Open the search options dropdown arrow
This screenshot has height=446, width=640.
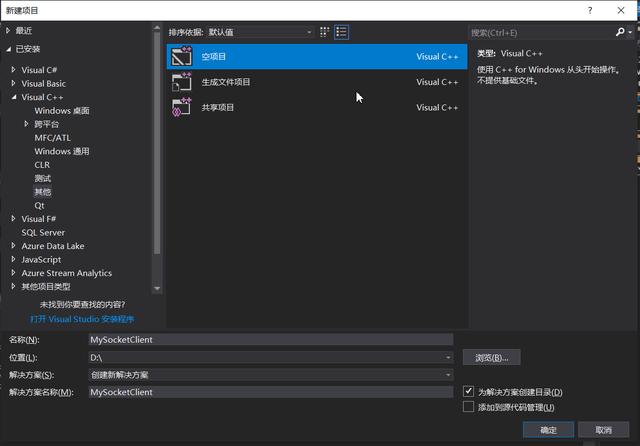point(630,32)
